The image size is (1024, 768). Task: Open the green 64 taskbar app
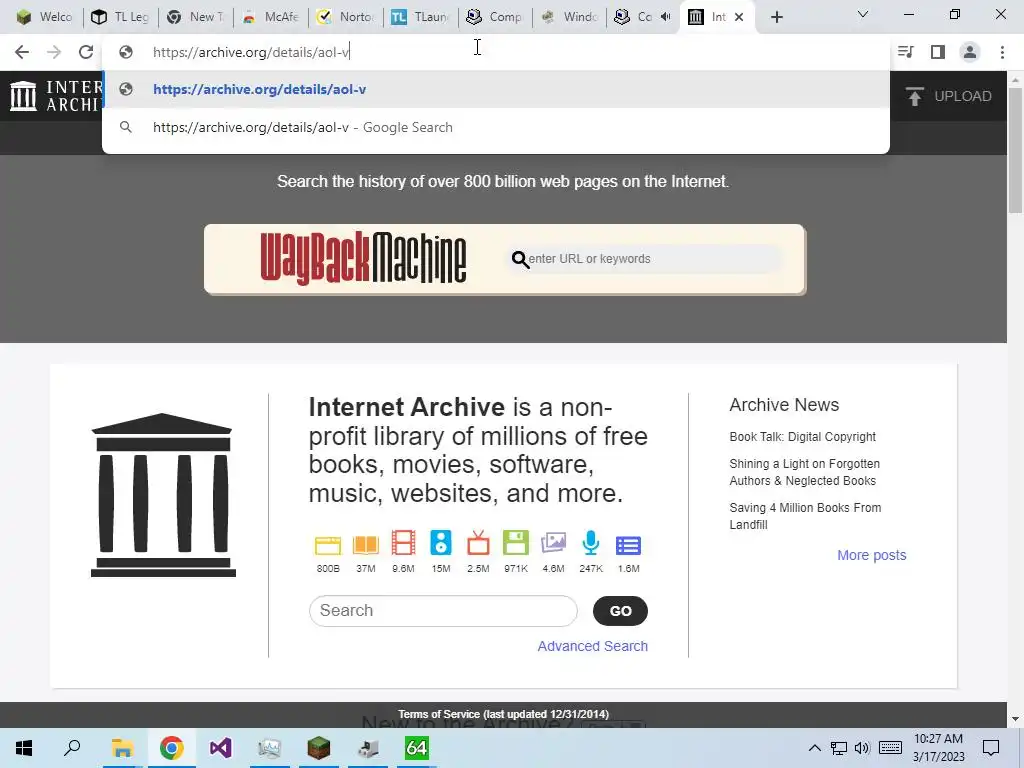tap(417, 748)
